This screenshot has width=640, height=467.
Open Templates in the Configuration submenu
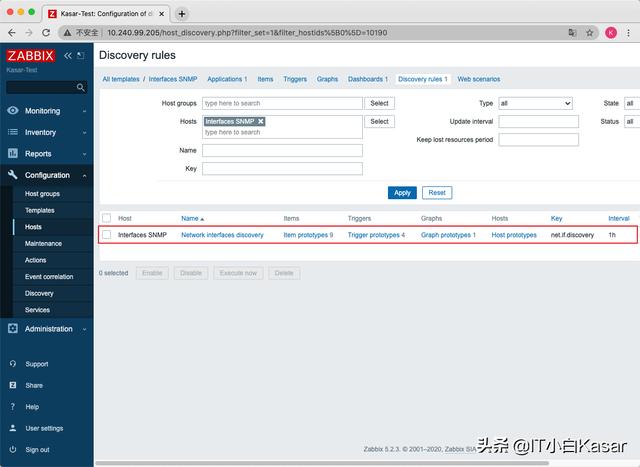(x=40, y=210)
